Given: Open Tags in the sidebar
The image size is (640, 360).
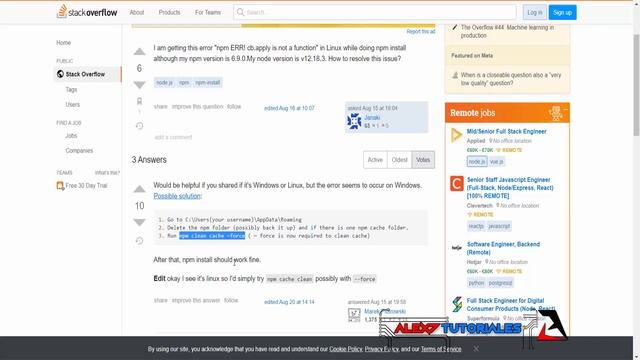Looking at the screenshot, I should point(71,89).
